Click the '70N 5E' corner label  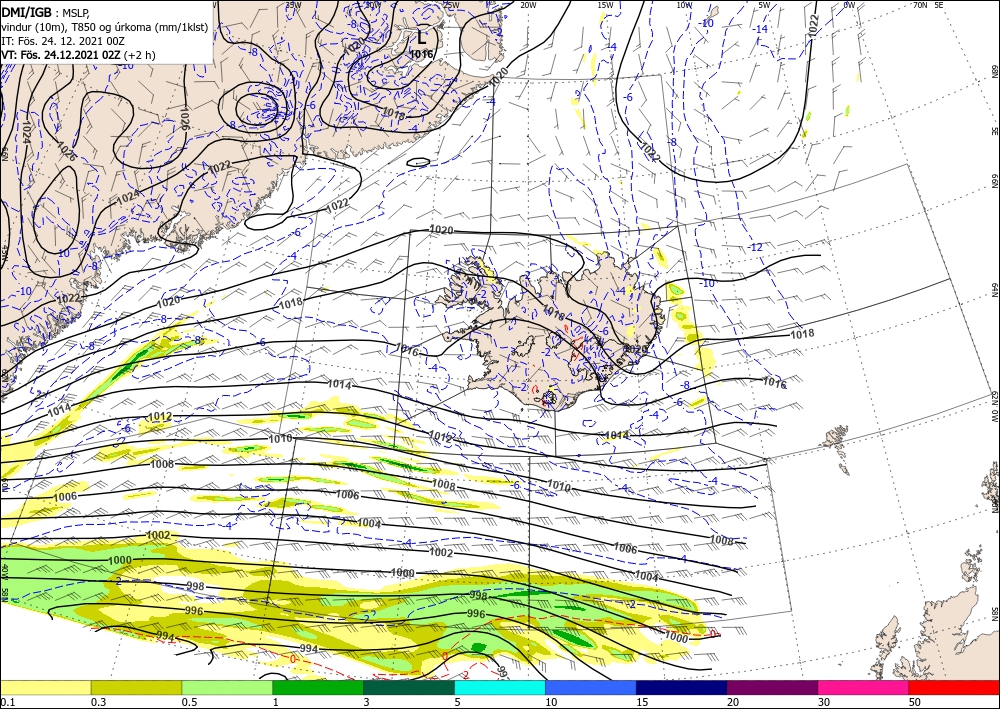(928, 5)
